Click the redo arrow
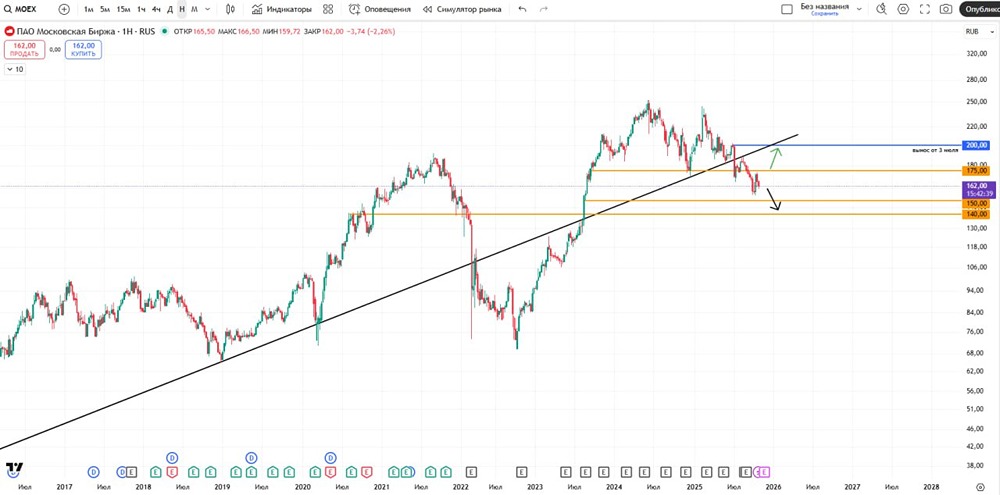 pos(543,10)
